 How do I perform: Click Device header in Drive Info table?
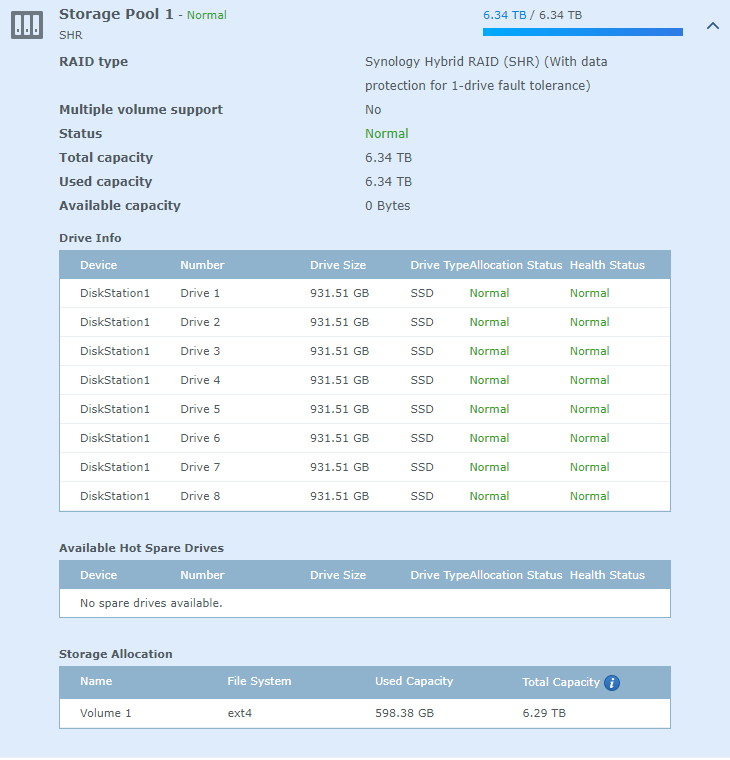[x=98, y=265]
